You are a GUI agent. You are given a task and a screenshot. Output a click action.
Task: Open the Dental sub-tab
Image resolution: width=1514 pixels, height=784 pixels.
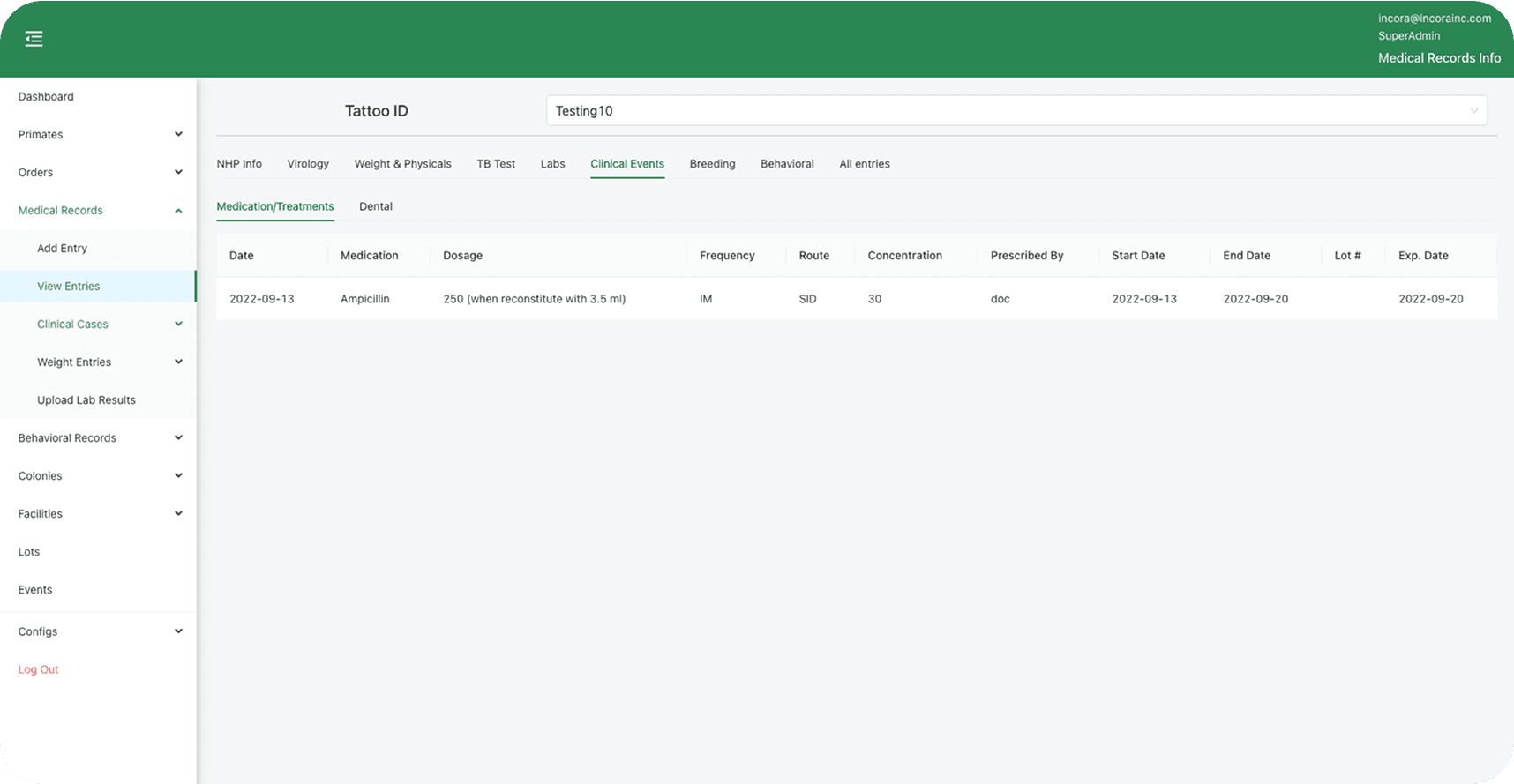click(376, 206)
